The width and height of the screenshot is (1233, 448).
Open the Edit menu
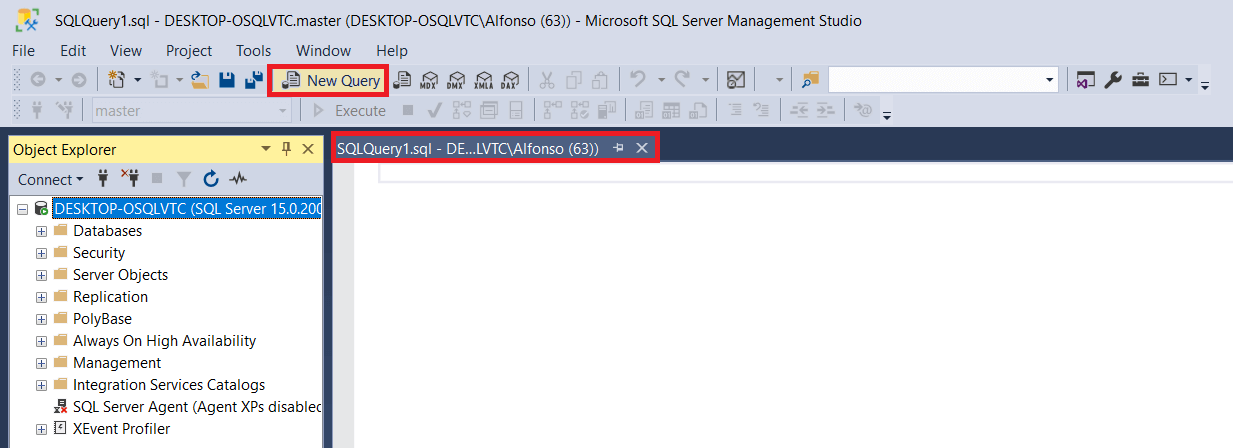click(73, 50)
